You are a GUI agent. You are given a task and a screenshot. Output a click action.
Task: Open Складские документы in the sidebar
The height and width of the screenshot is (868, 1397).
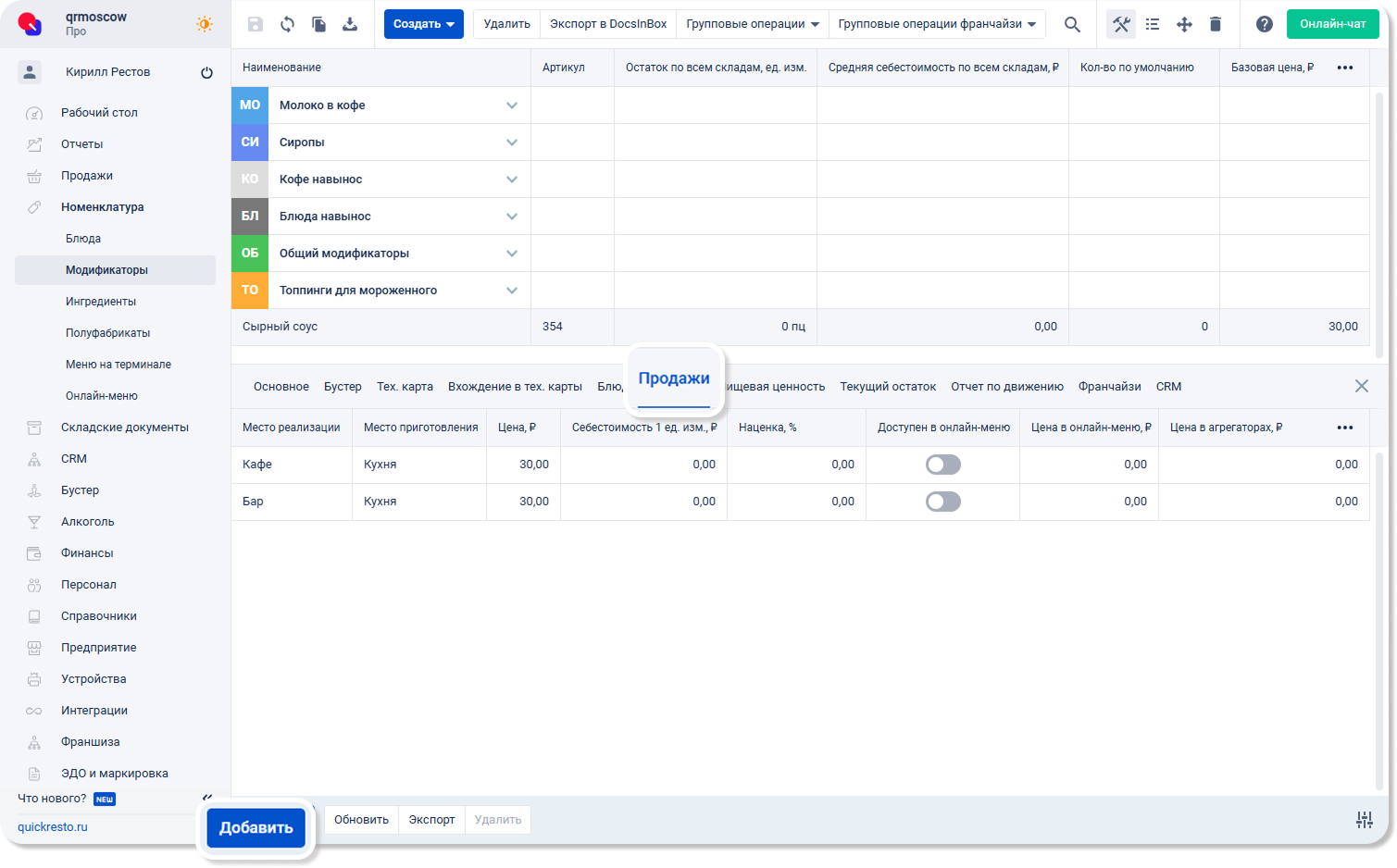125,428
